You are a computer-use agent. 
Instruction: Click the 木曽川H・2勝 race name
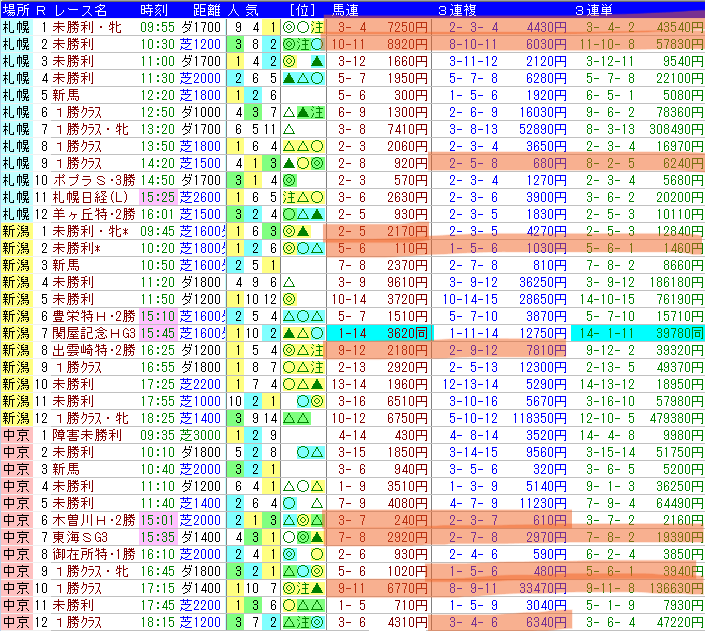coord(94,520)
